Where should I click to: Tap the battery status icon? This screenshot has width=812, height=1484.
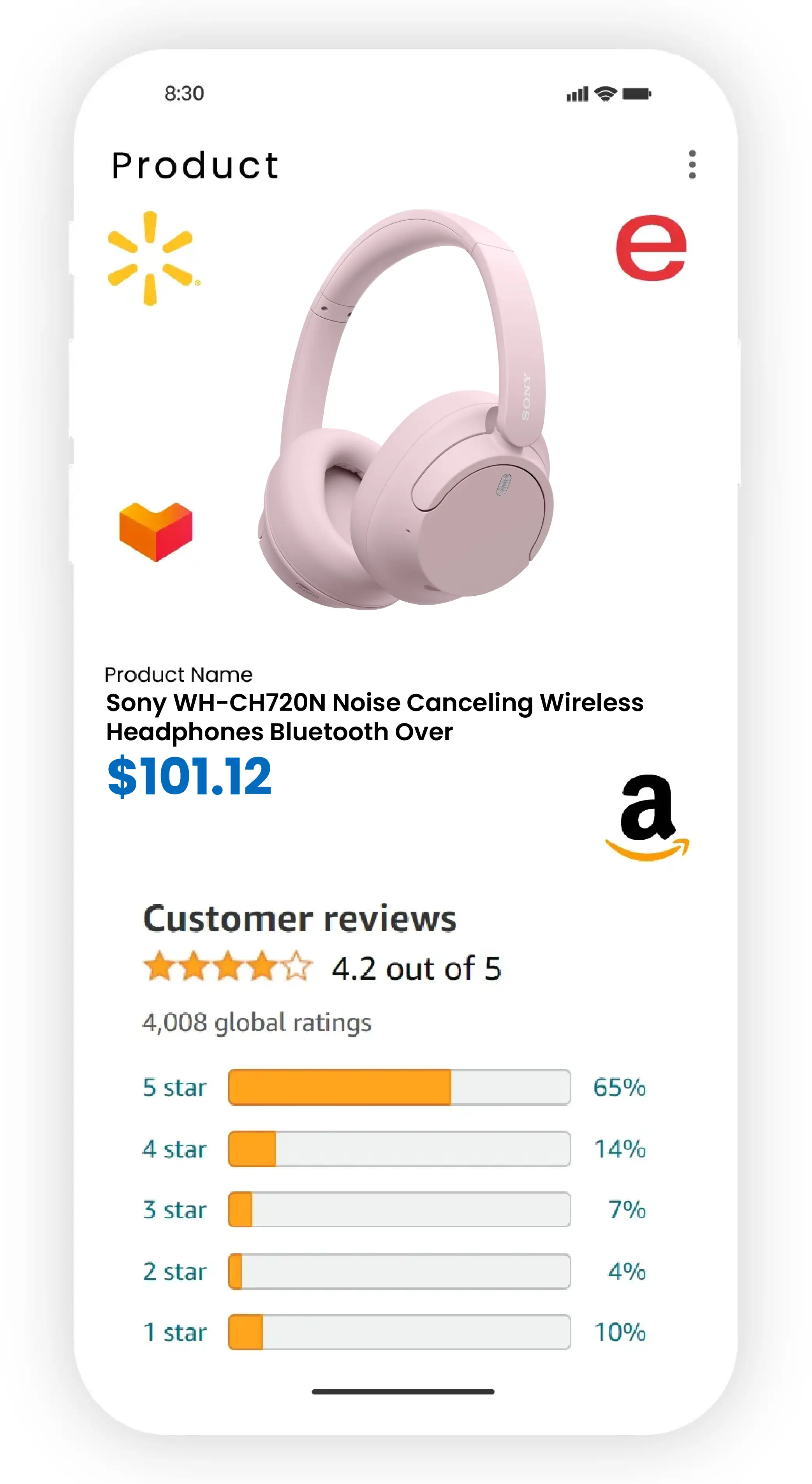point(636,94)
